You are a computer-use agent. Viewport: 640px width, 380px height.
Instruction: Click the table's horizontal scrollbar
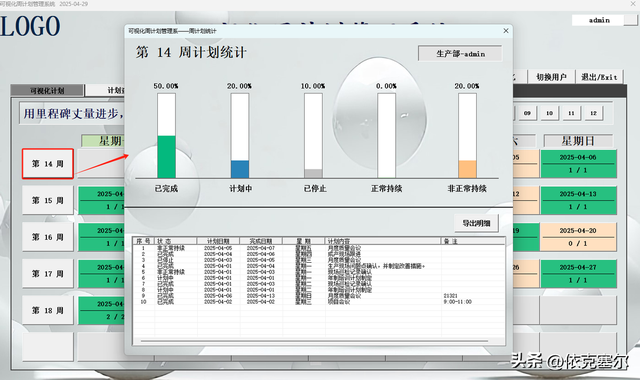(x=314, y=341)
